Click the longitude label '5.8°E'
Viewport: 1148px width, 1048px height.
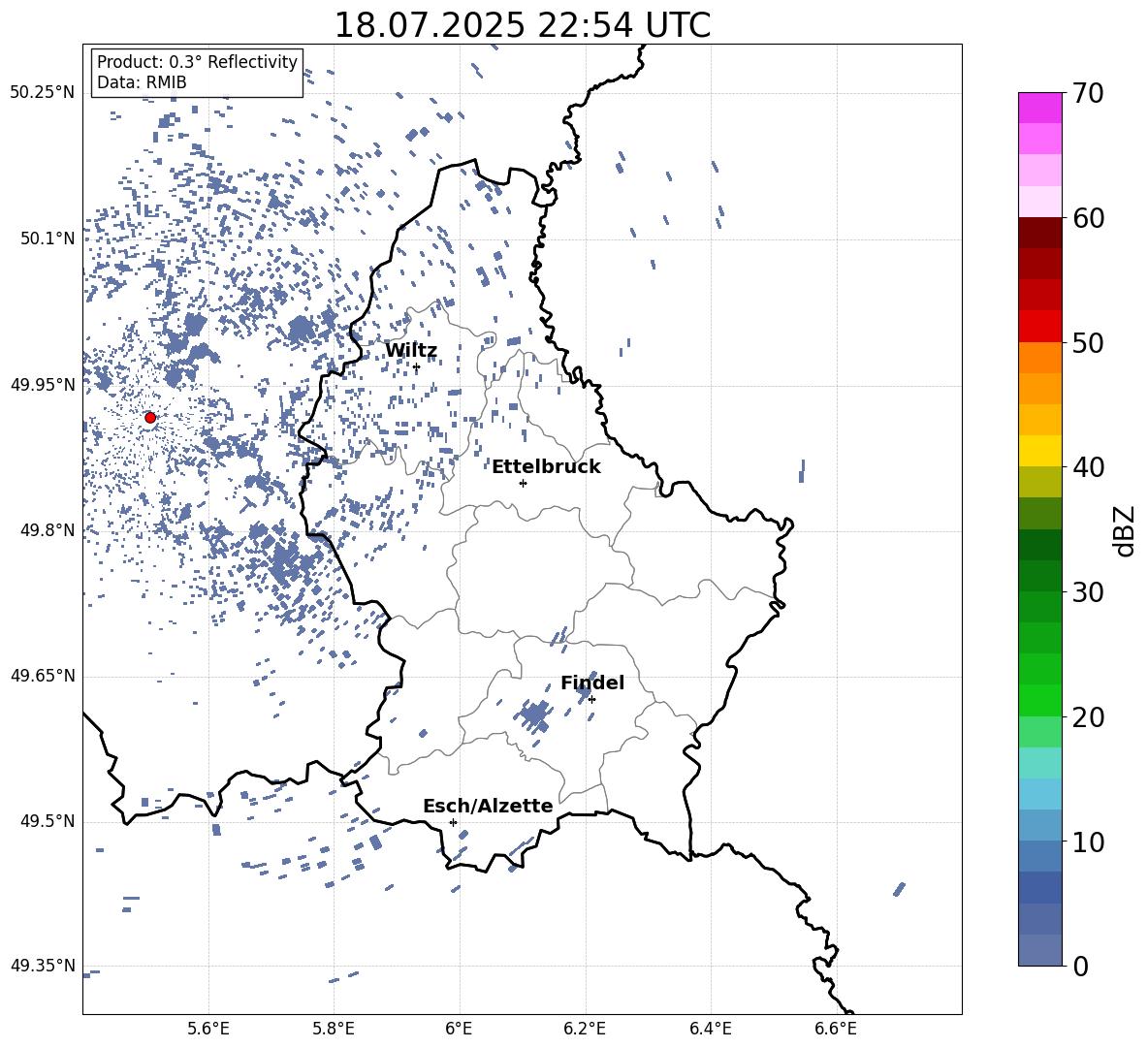coord(334,1029)
